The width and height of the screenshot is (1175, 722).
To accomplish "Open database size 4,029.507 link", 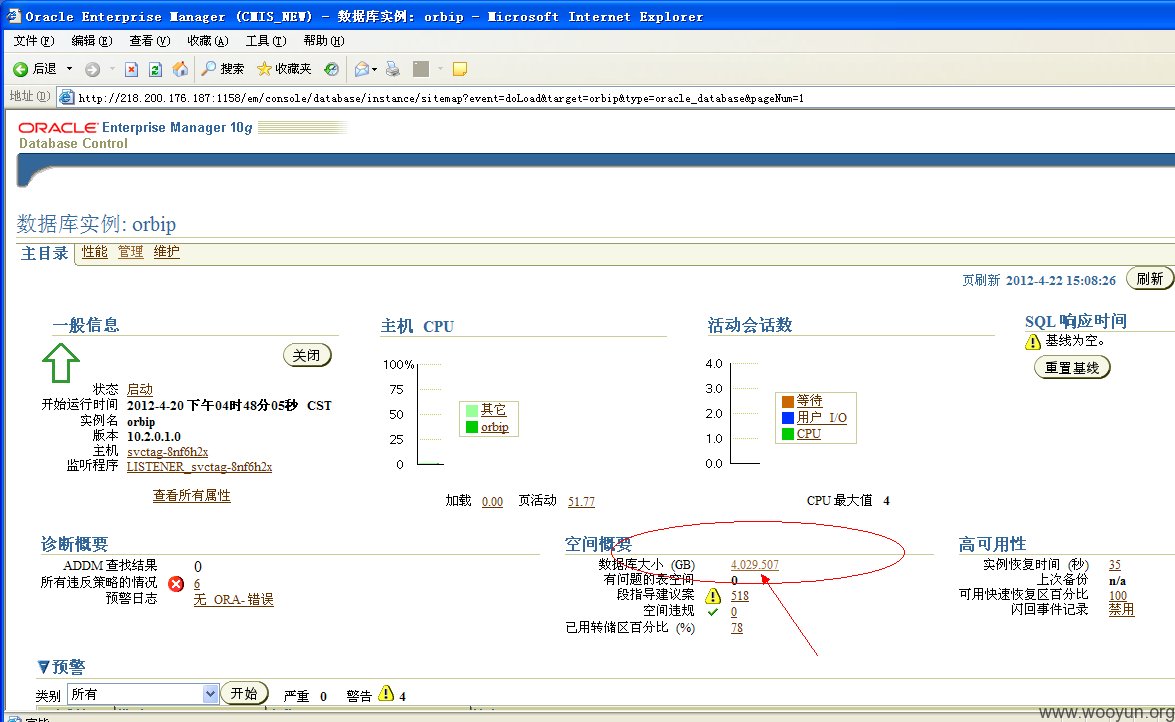I will coord(755,565).
